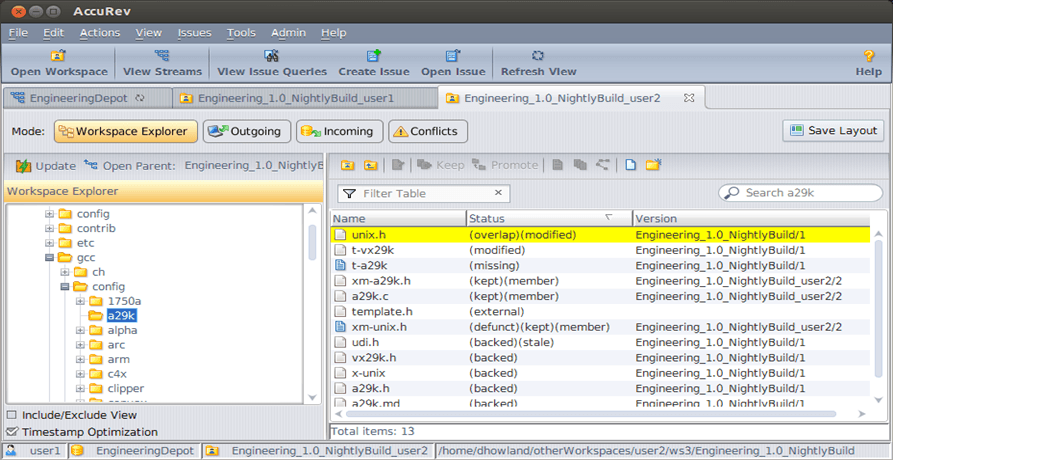The height and width of the screenshot is (460, 1050).
Task: Click the Search a29k field
Action: [800, 193]
